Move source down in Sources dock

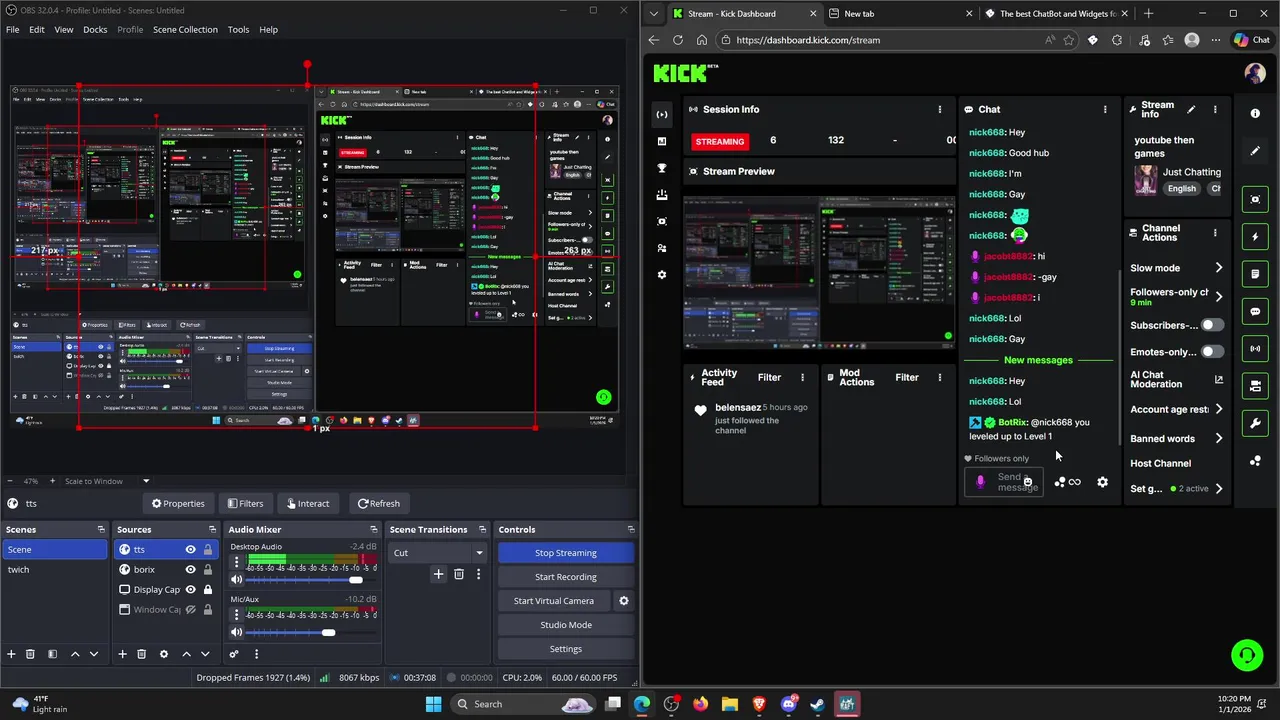pyautogui.click(x=205, y=654)
